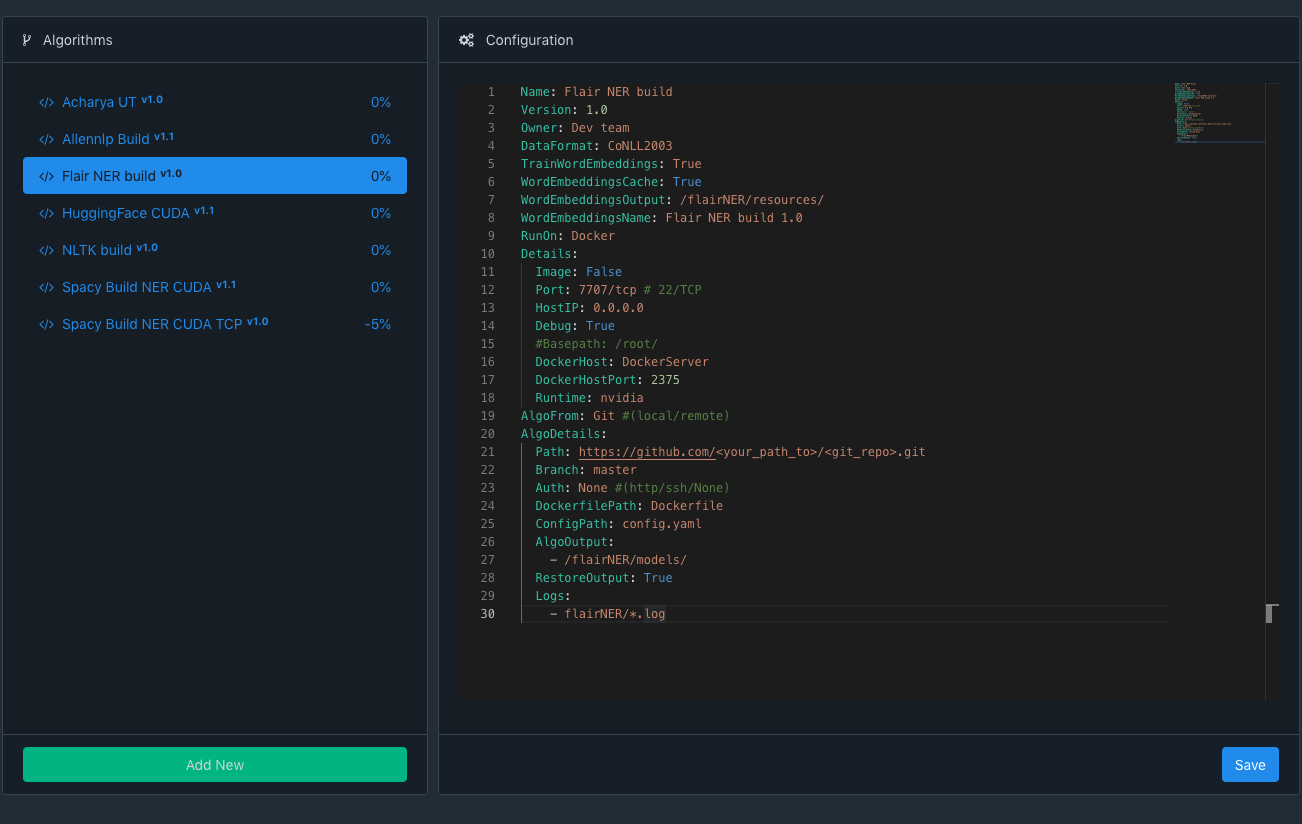Select the HuggingFace CUDA algorithm name

tap(125, 214)
